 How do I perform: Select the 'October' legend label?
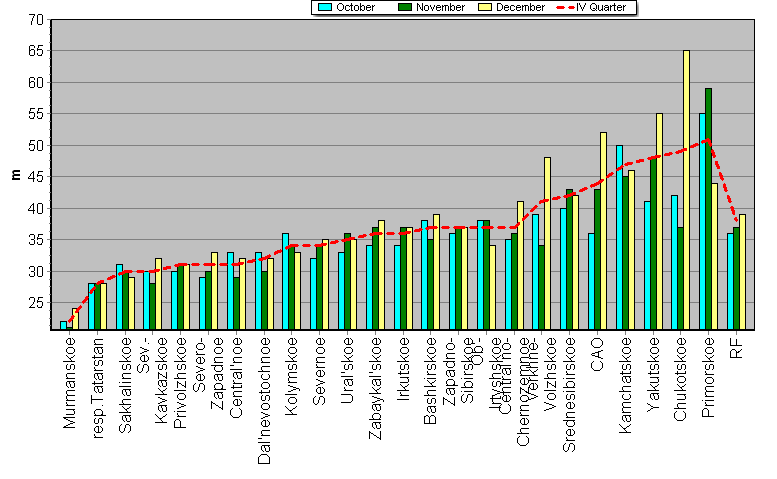355,7
